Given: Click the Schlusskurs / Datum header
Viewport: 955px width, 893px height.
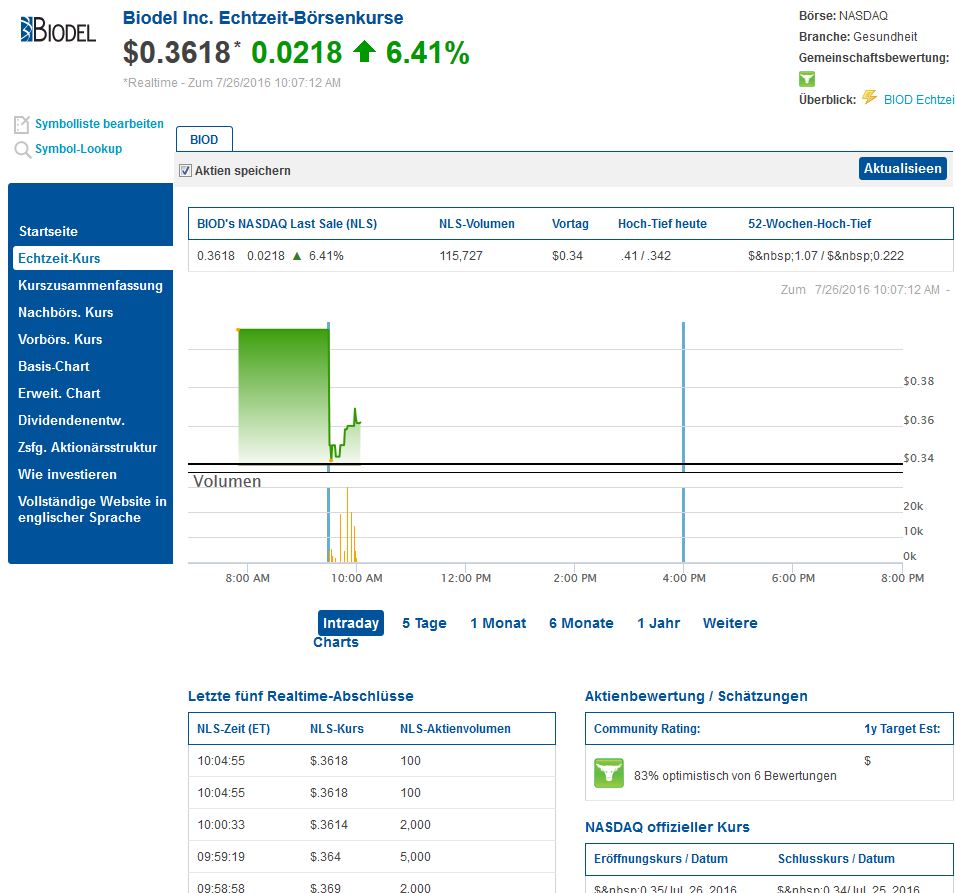Looking at the screenshot, I should pos(836,859).
